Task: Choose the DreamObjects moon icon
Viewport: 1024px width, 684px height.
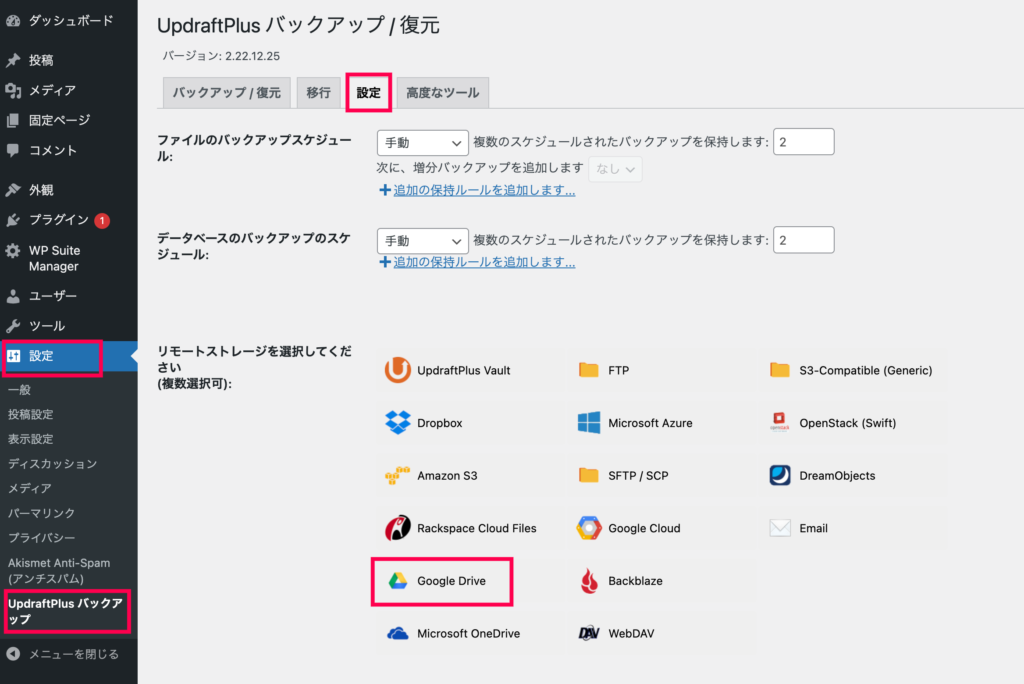Action: [x=780, y=476]
